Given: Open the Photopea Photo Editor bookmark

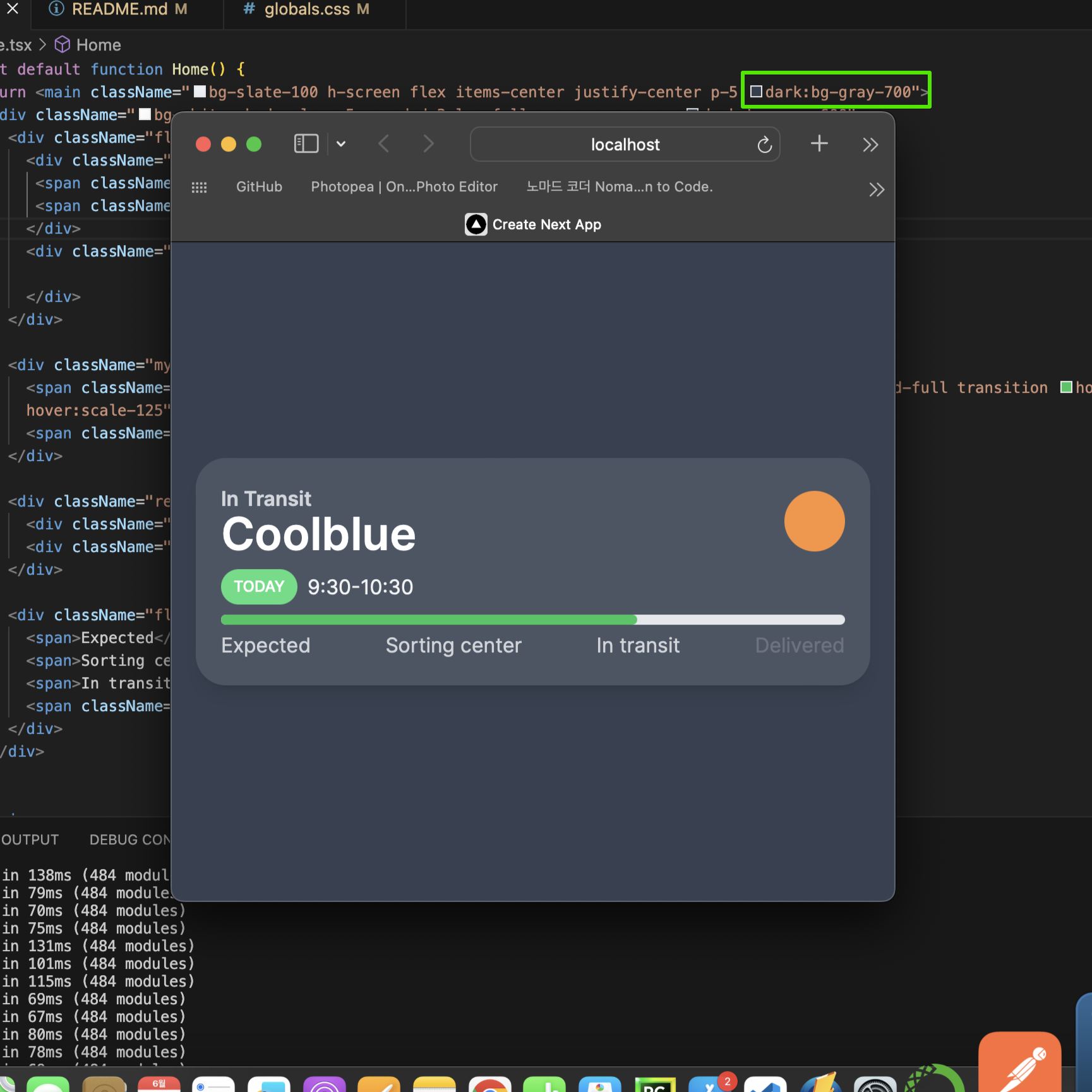Looking at the screenshot, I should point(404,186).
